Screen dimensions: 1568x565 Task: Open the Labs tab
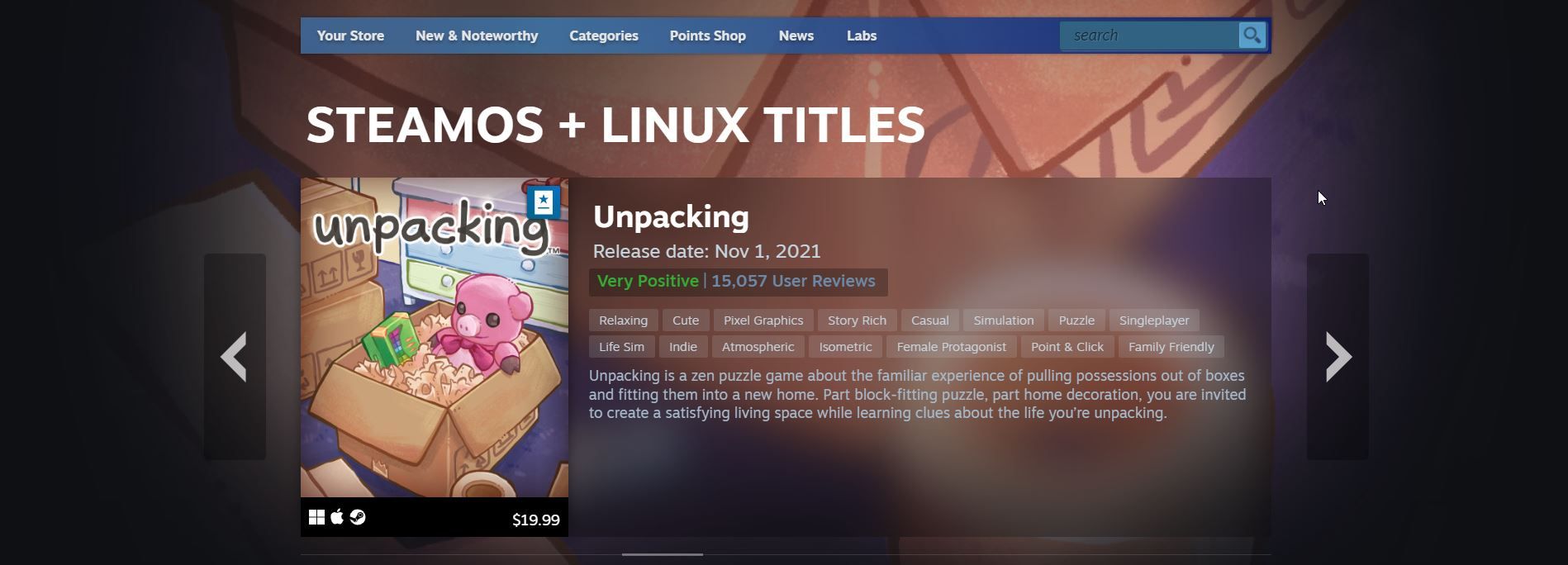pyautogui.click(x=862, y=36)
